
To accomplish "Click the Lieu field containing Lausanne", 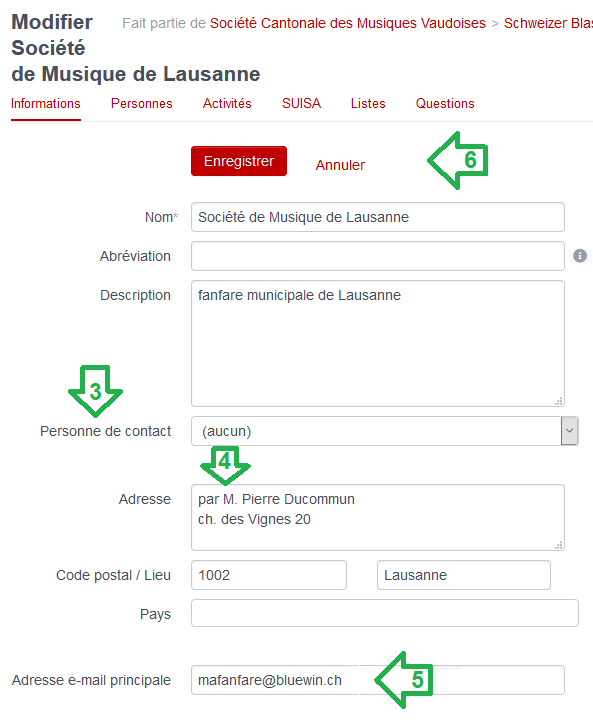I will [x=464, y=575].
